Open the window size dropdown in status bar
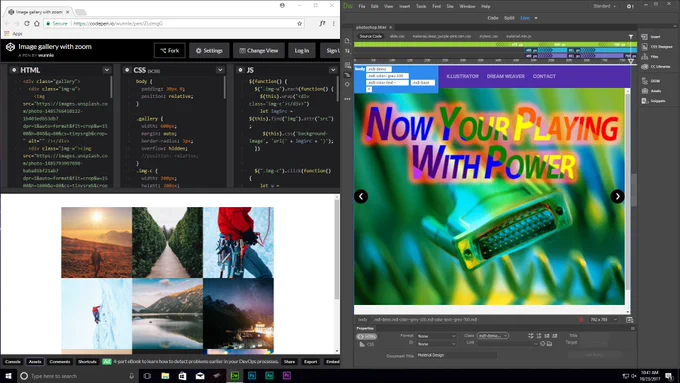The width and height of the screenshot is (680, 383). [x=603, y=320]
